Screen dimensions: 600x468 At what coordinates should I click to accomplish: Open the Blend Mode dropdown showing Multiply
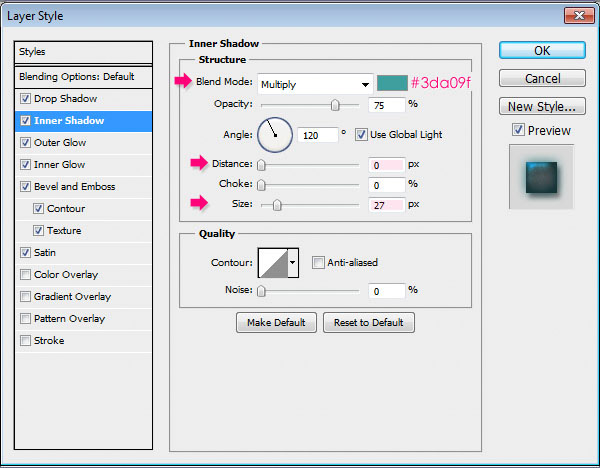point(315,84)
